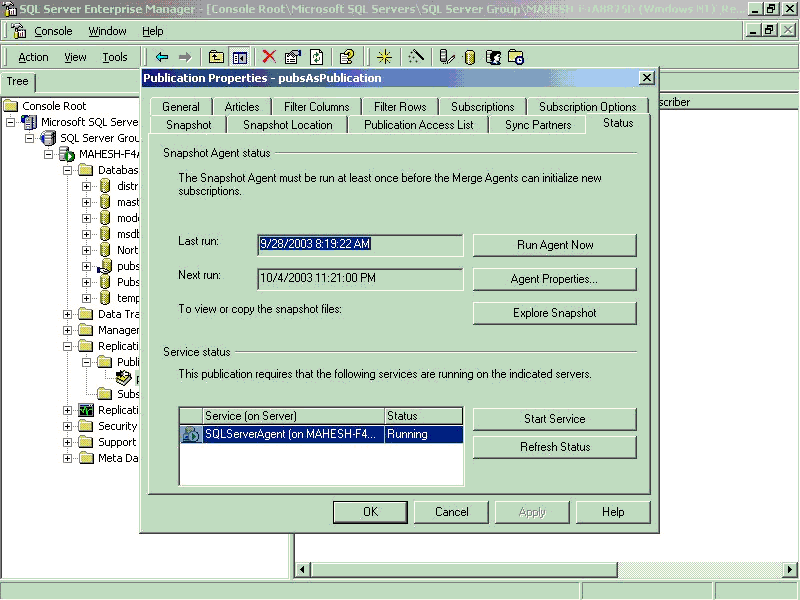This screenshot has width=800, height=600.
Task: Click the Help question mark toolbar icon
Action: point(347,57)
